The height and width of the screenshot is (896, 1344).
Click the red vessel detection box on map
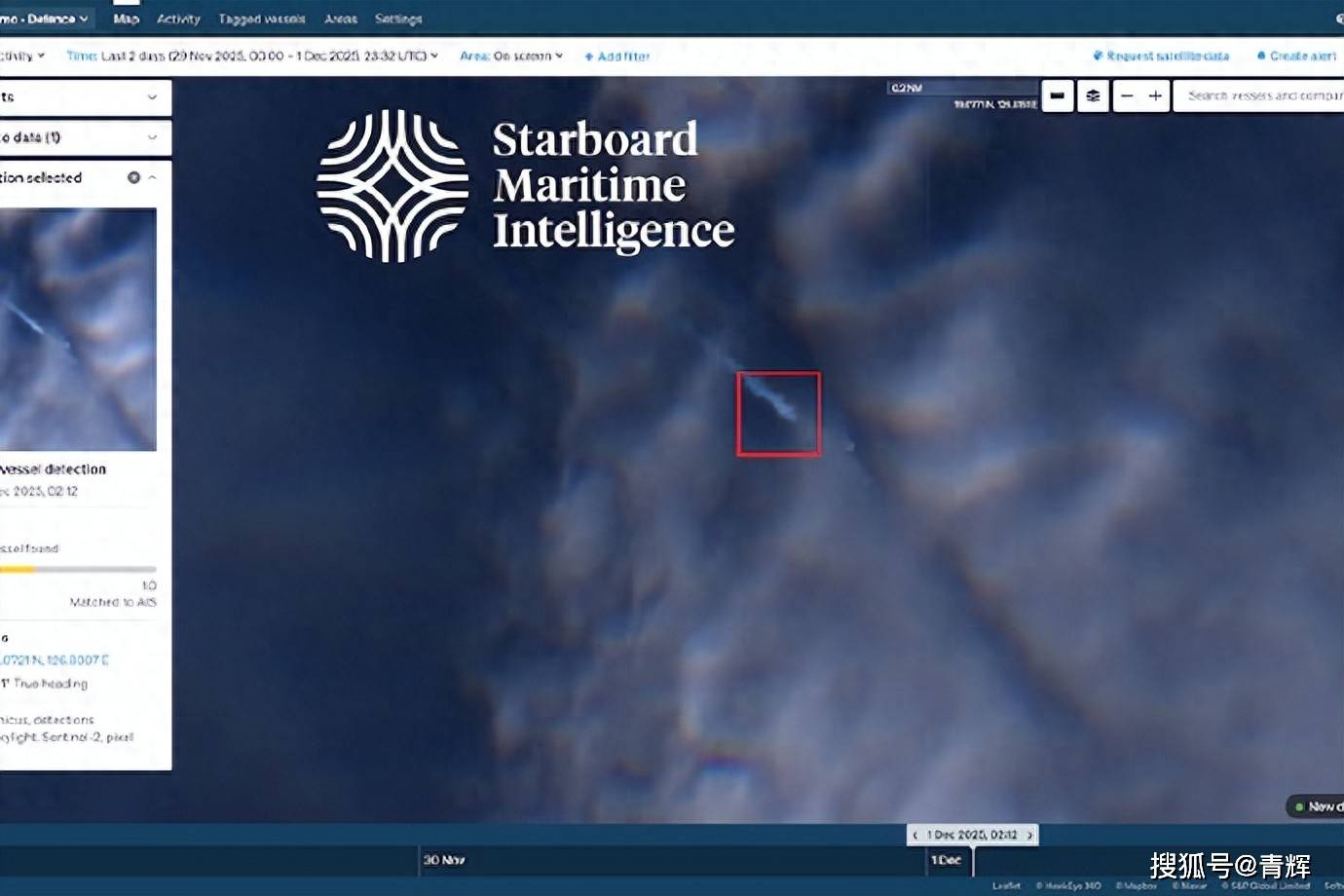pyautogui.click(x=778, y=414)
